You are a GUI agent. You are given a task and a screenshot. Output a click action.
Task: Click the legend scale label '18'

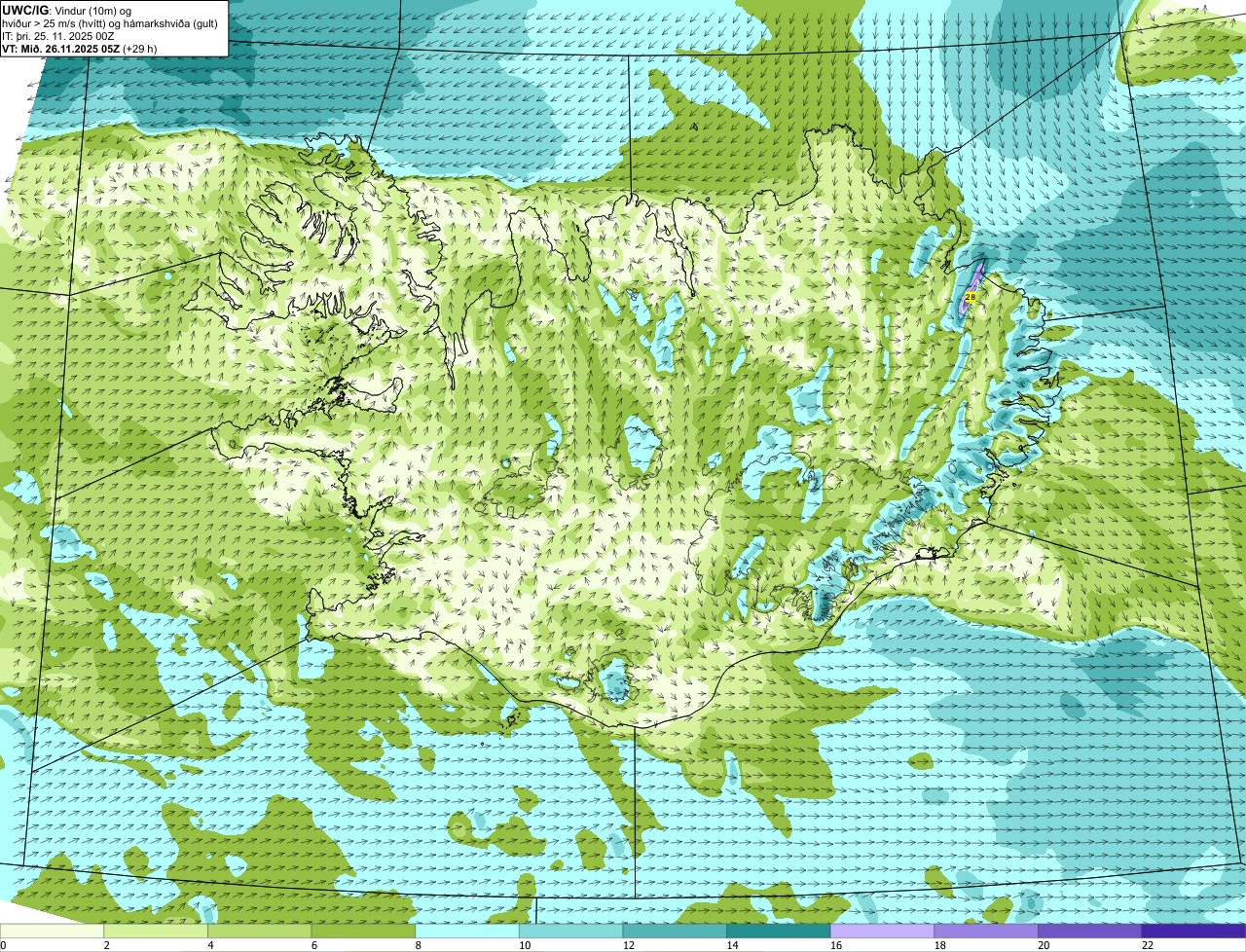click(x=939, y=945)
